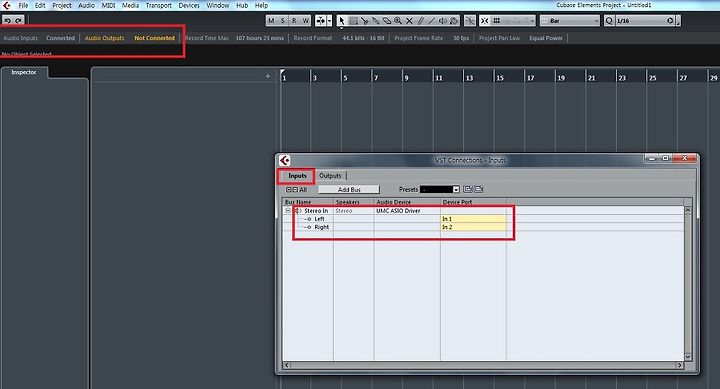Click the Redo arrow icon
The width and height of the screenshot is (720, 389).
[18, 21]
